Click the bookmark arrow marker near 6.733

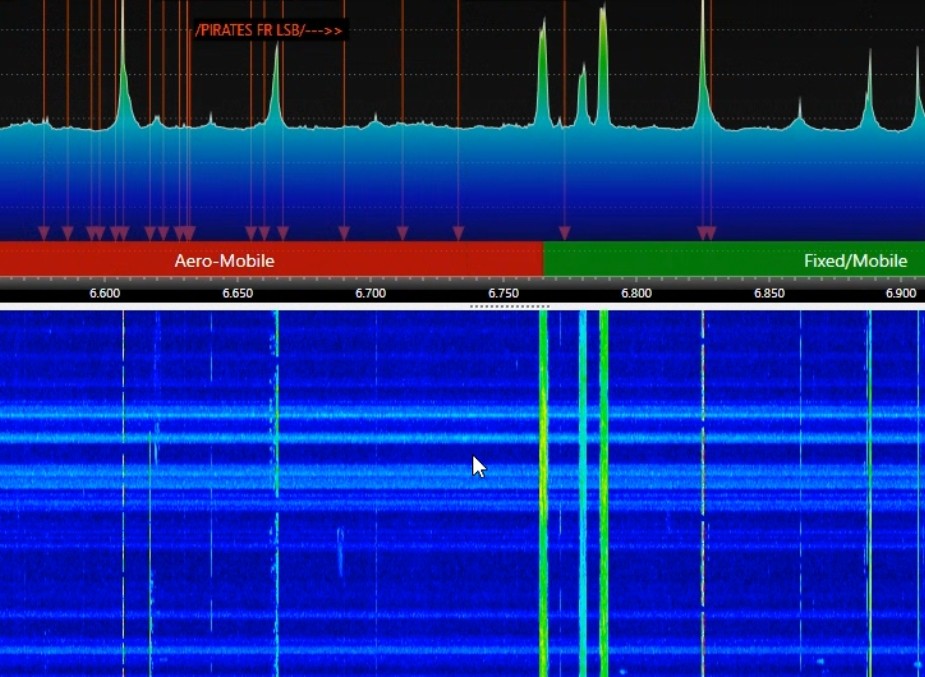(458, 234)
